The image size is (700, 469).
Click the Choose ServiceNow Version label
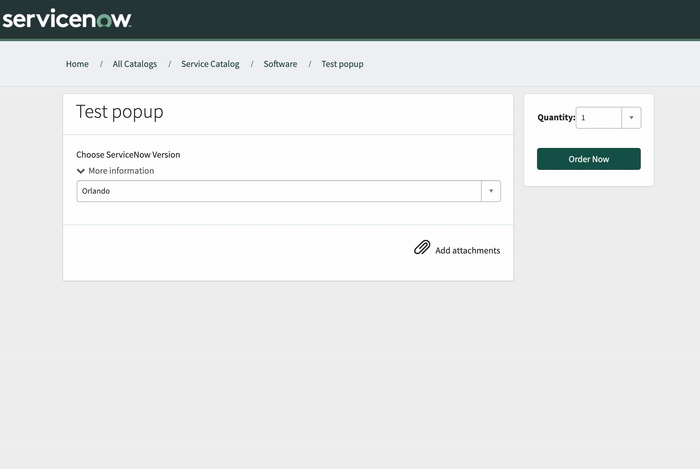pos(128,155)
